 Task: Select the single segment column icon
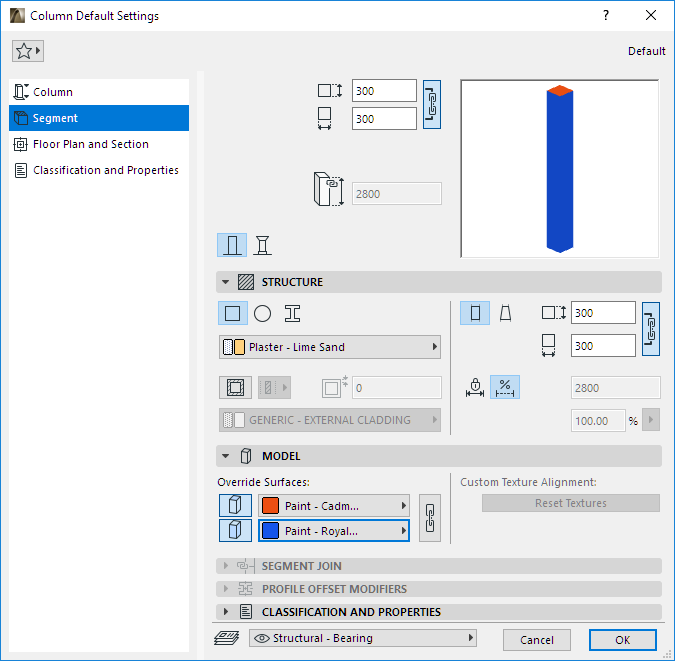[232, 245]
